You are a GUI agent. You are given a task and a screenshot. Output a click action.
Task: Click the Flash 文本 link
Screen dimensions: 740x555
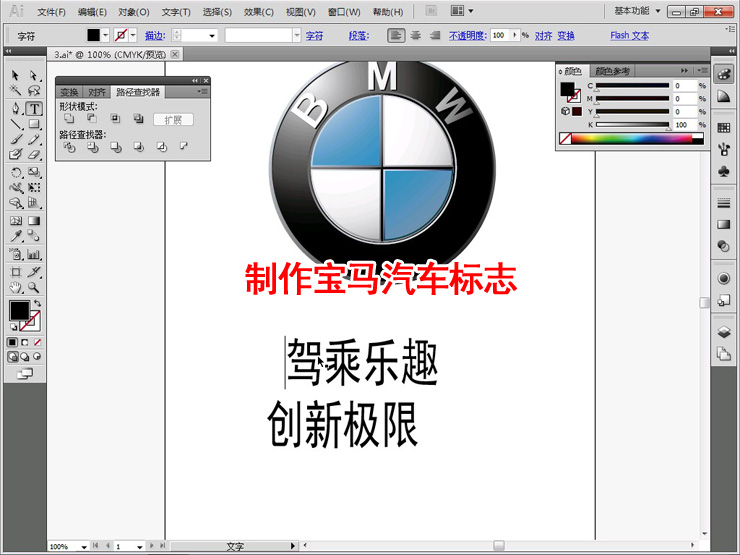click(x=629, y=35)
